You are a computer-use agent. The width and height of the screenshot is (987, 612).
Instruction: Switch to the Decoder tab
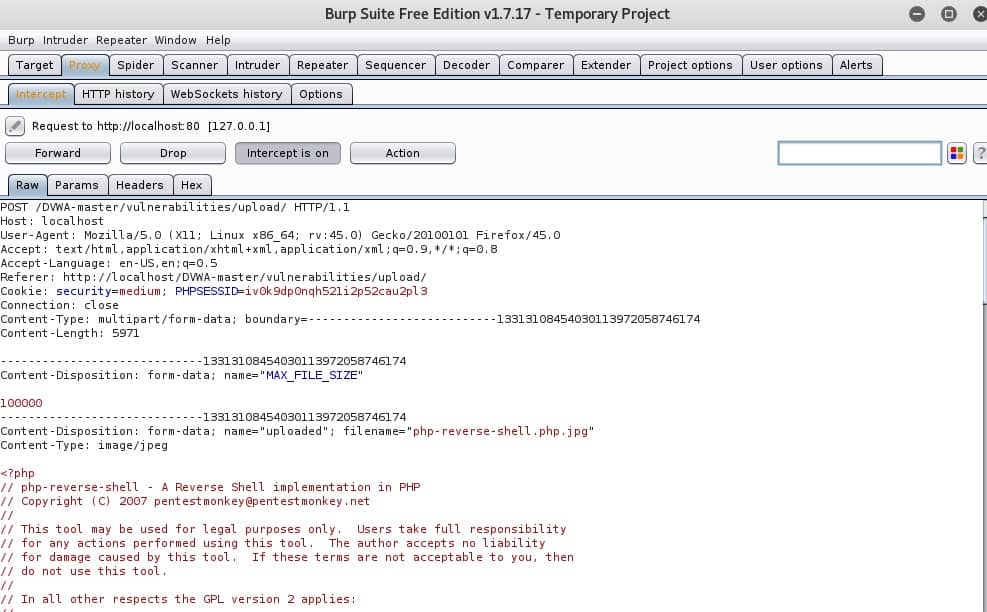[466, 65]
